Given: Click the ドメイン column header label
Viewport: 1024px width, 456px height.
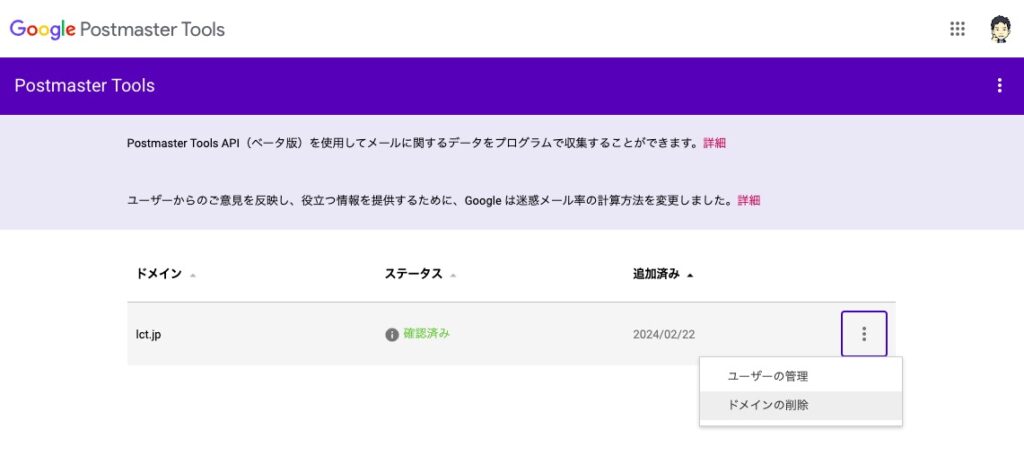Looking at the screenshot, I should (159, 274).
